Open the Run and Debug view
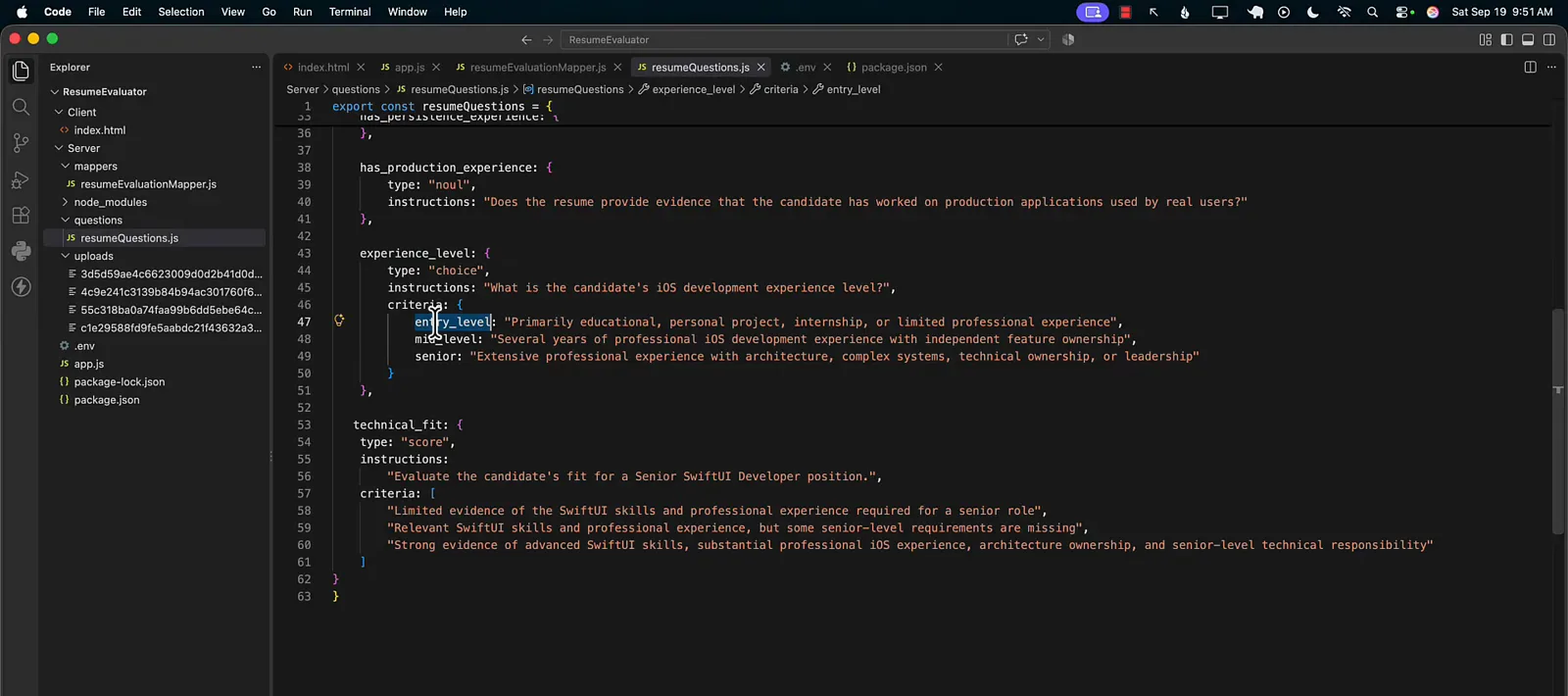The image size is (1568, 696). [x=21, y=179]
